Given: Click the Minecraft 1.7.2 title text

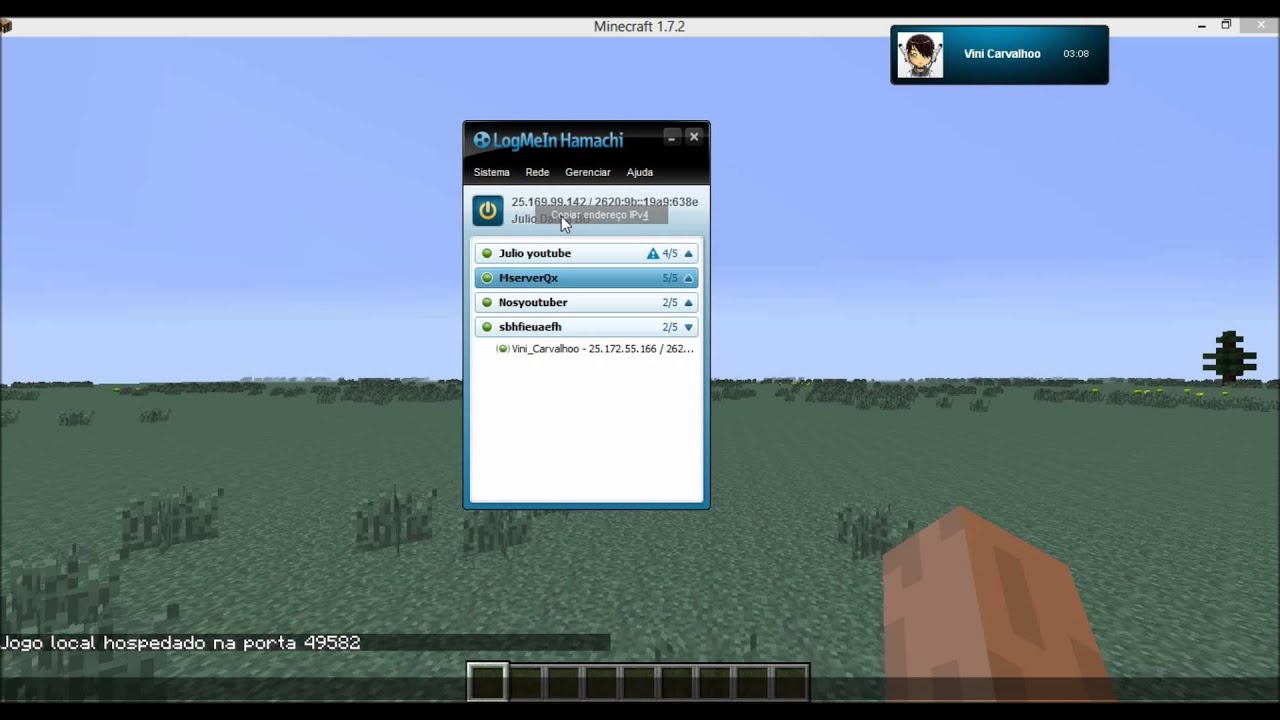Looking at the screenshot, I should (639, 26).
